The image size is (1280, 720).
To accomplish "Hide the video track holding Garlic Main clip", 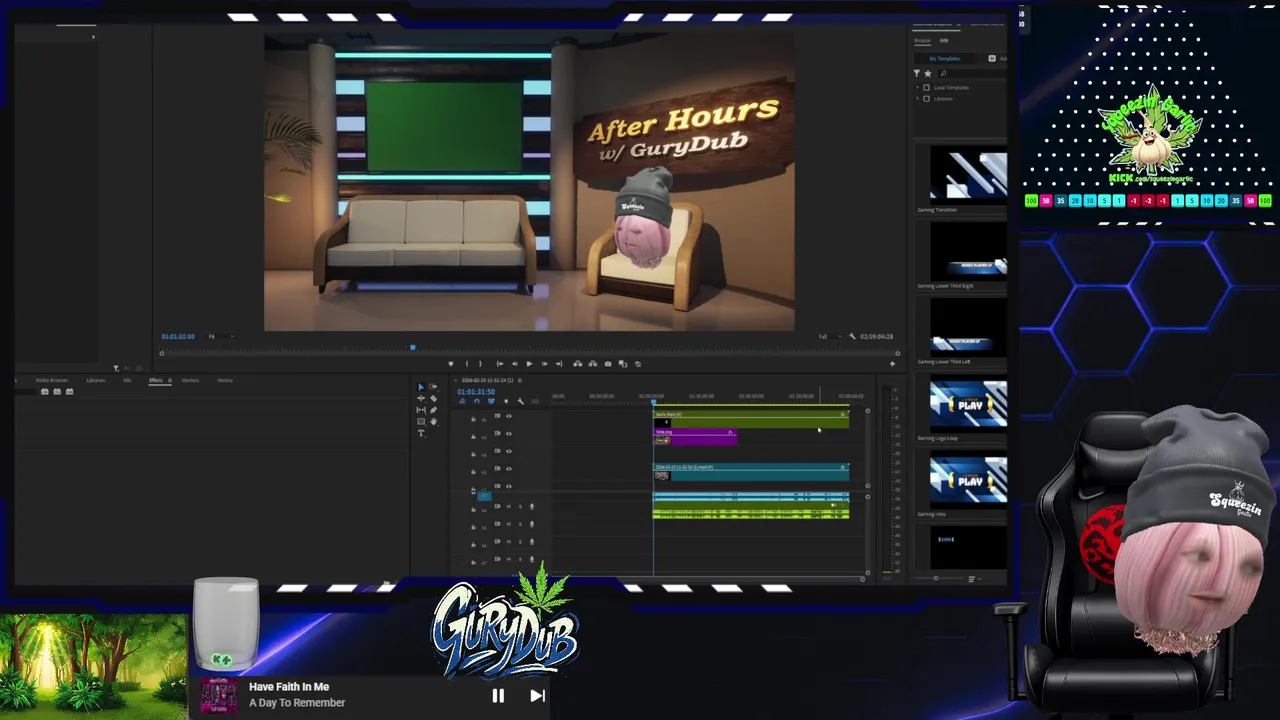I will [x=508, y=416].
